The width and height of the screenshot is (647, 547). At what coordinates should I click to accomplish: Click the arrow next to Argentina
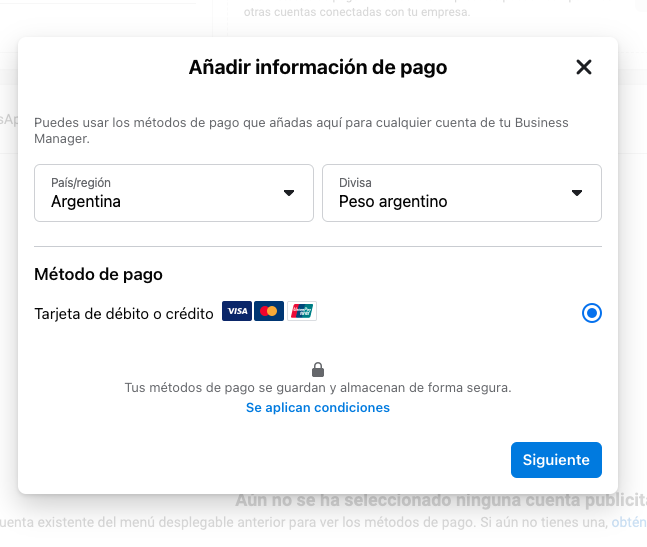tap(289, 193)
